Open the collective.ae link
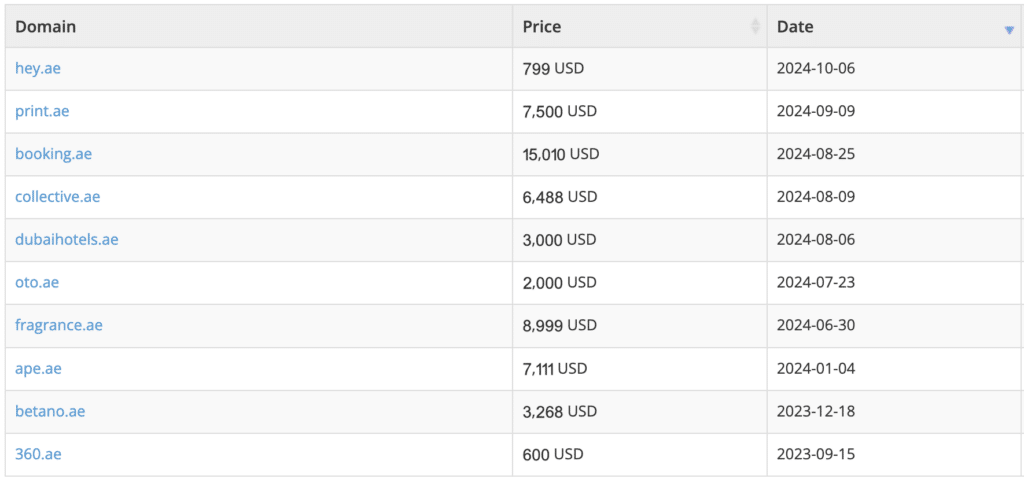Screen dimensions: 1024x479 click(x=57, y=197)
